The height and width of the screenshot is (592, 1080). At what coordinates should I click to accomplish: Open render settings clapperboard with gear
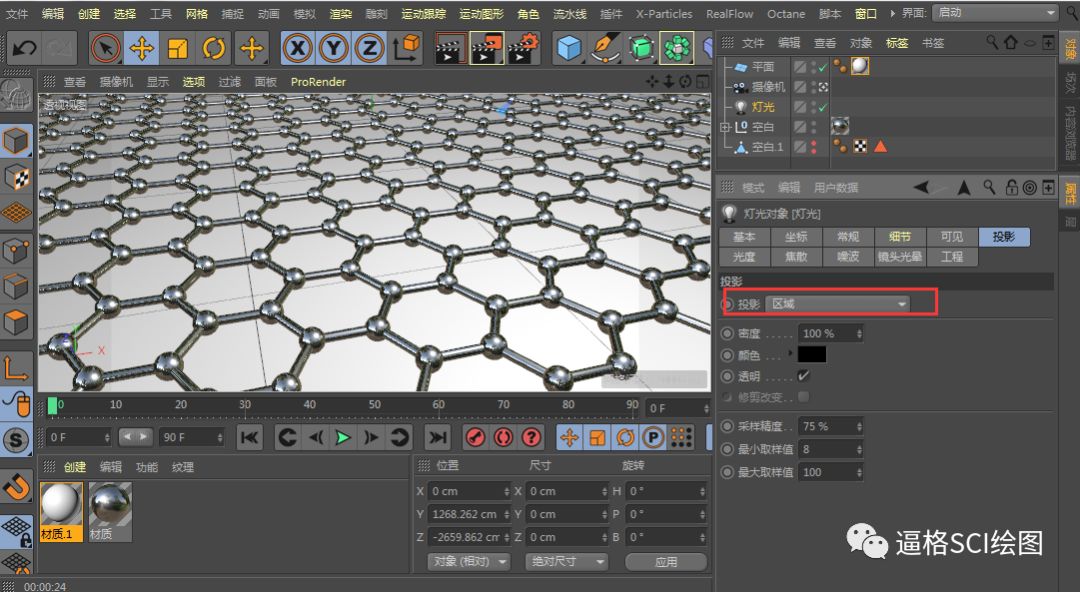pyautogui.click(x=523, y=48)
